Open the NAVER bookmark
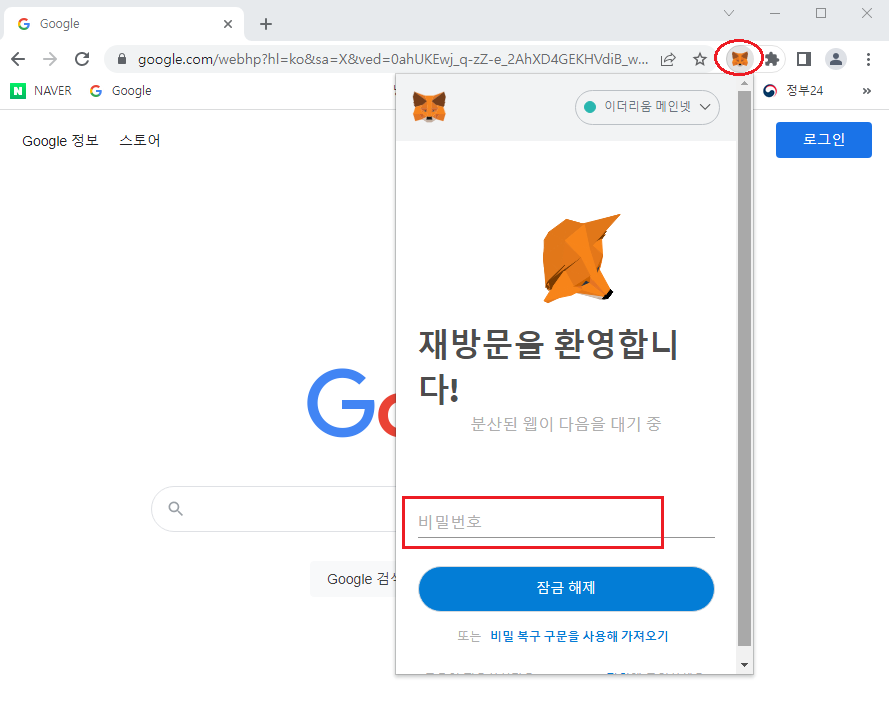The width and height of the screenshot is (889, 717). (41, 91)
